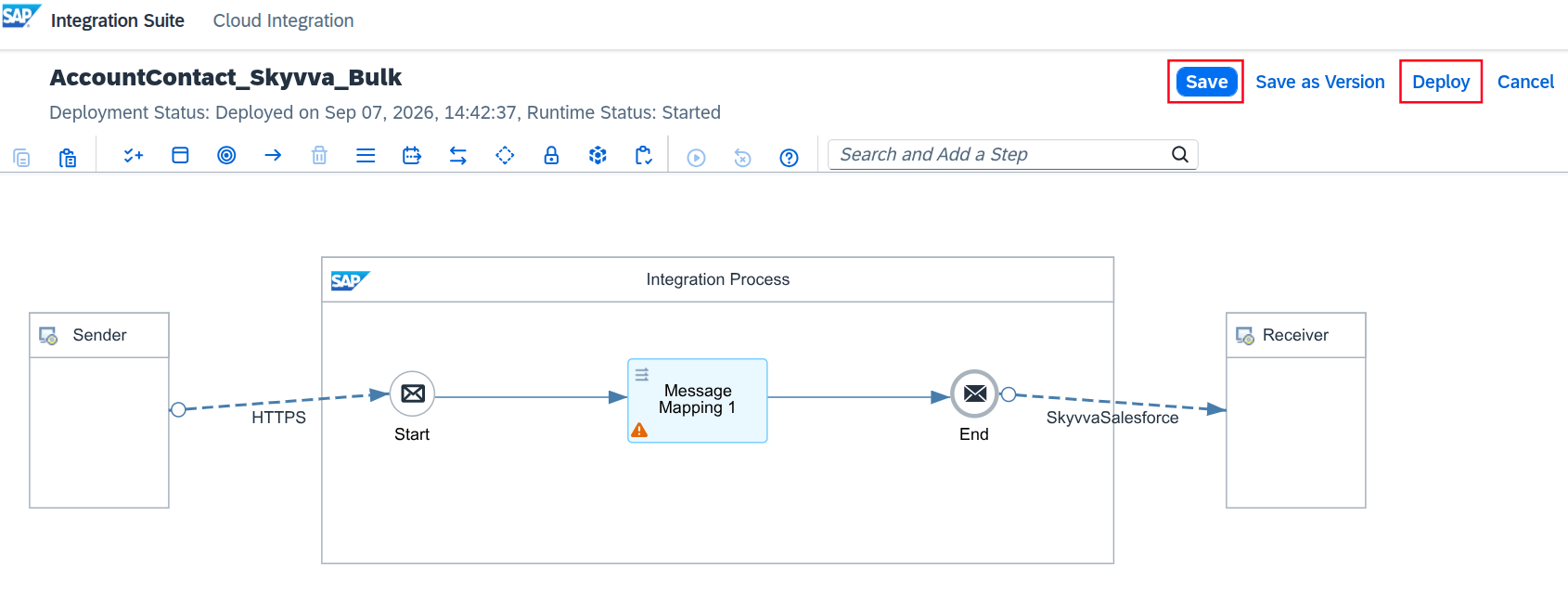Click the Save button
1568x606 pixels.
pos(1206,82)
